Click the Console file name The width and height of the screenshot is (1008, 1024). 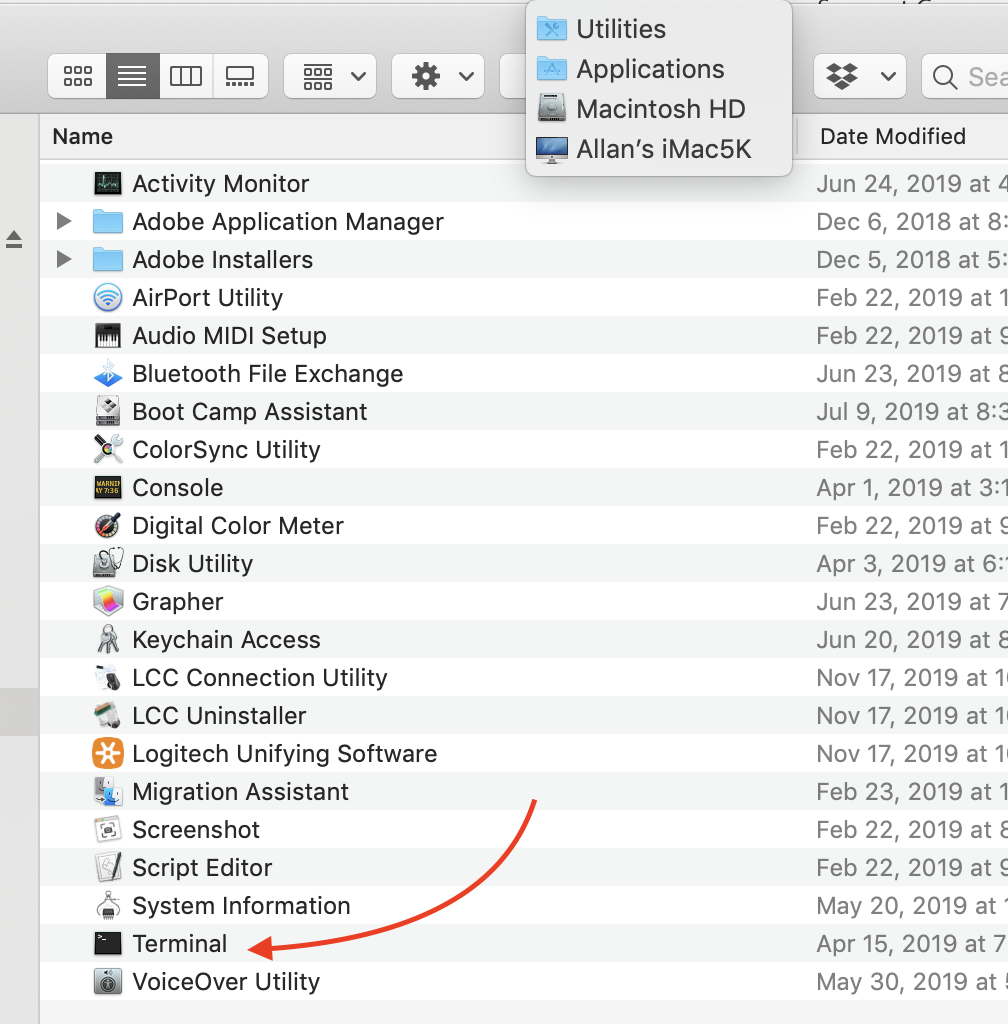[178, 488]
